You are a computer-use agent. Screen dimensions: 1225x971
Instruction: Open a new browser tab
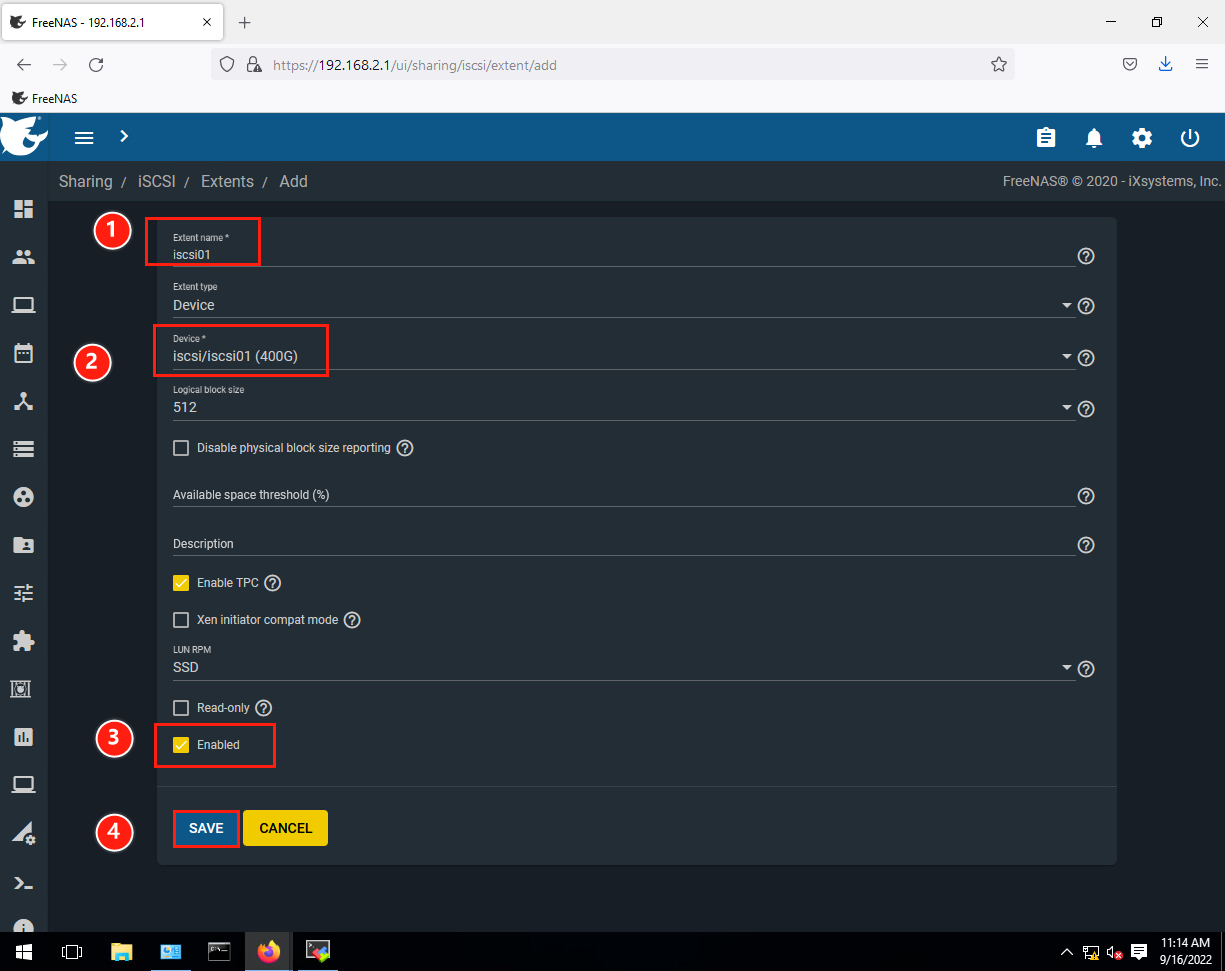point(245,22)
